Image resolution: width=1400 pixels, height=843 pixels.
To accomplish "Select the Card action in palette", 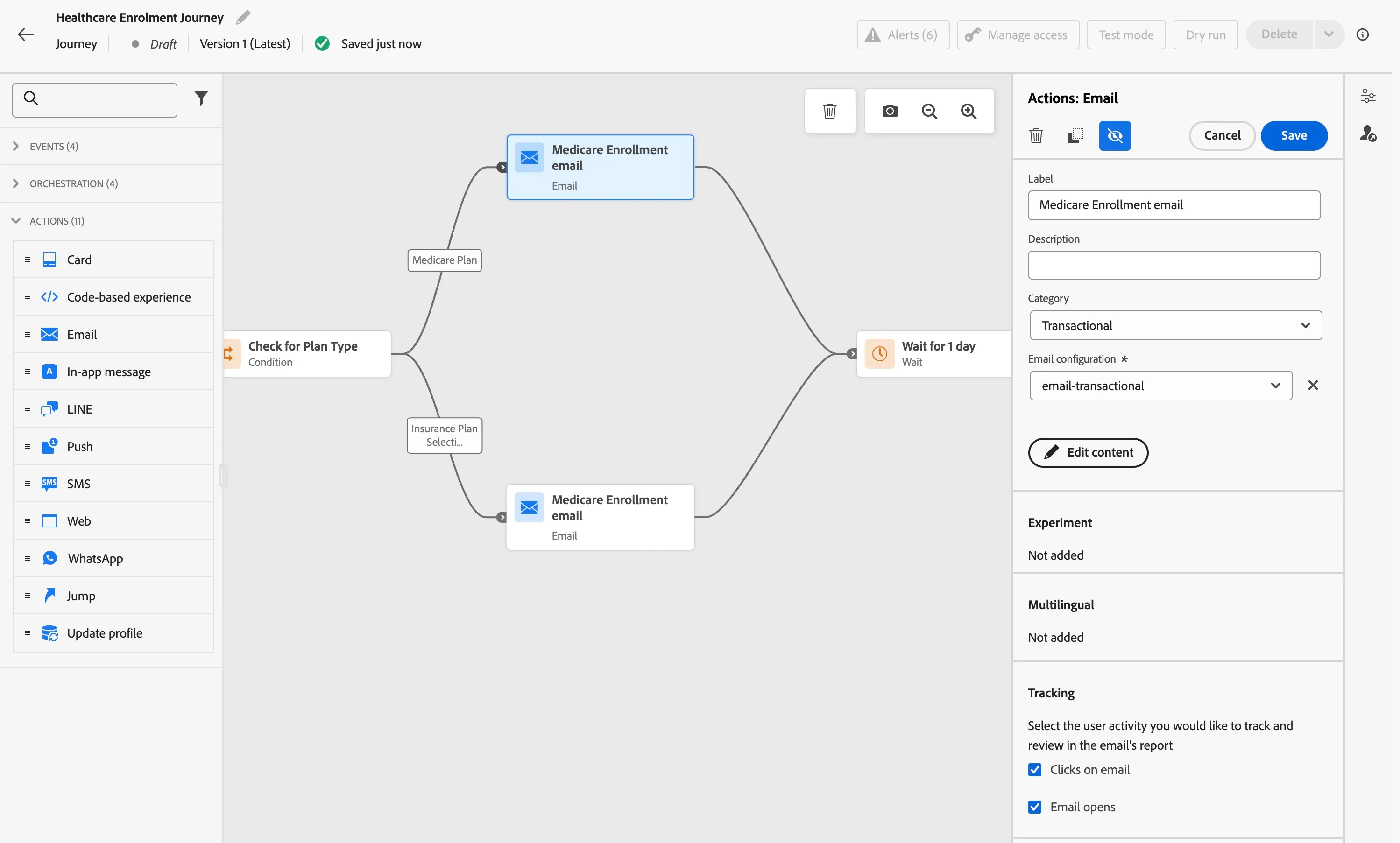I will [x=113, y=260].
